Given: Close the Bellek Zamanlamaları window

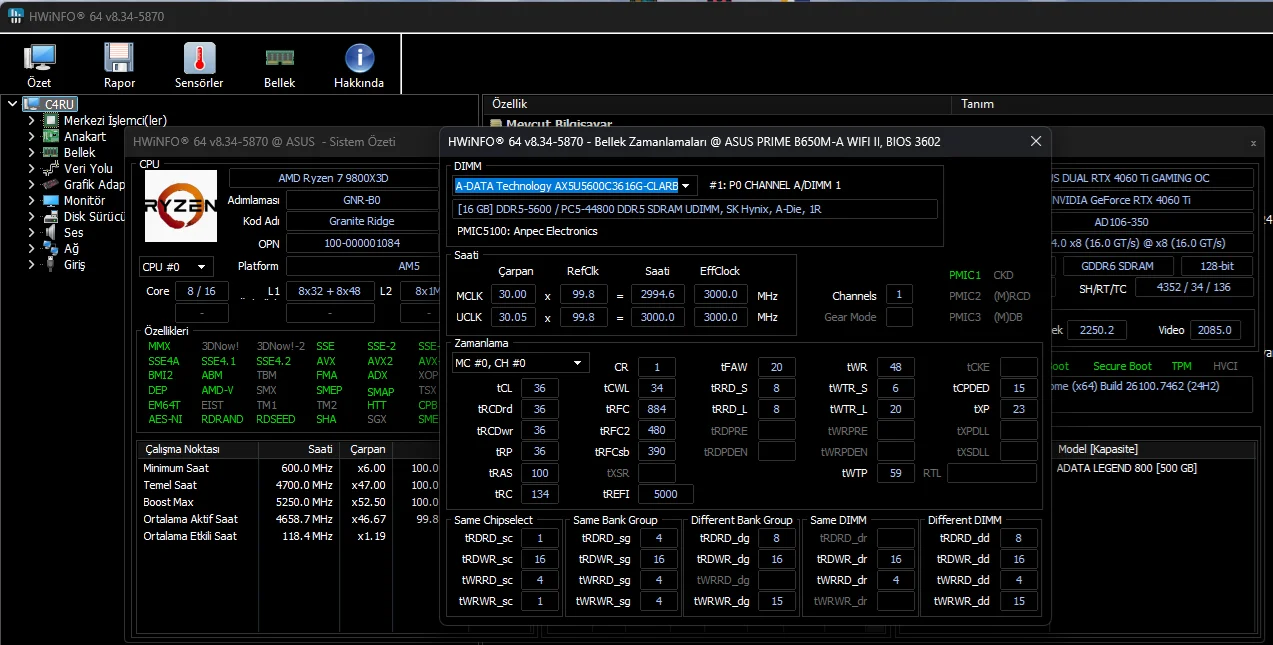Looking at the screenshot, I should click(1035, 142).
